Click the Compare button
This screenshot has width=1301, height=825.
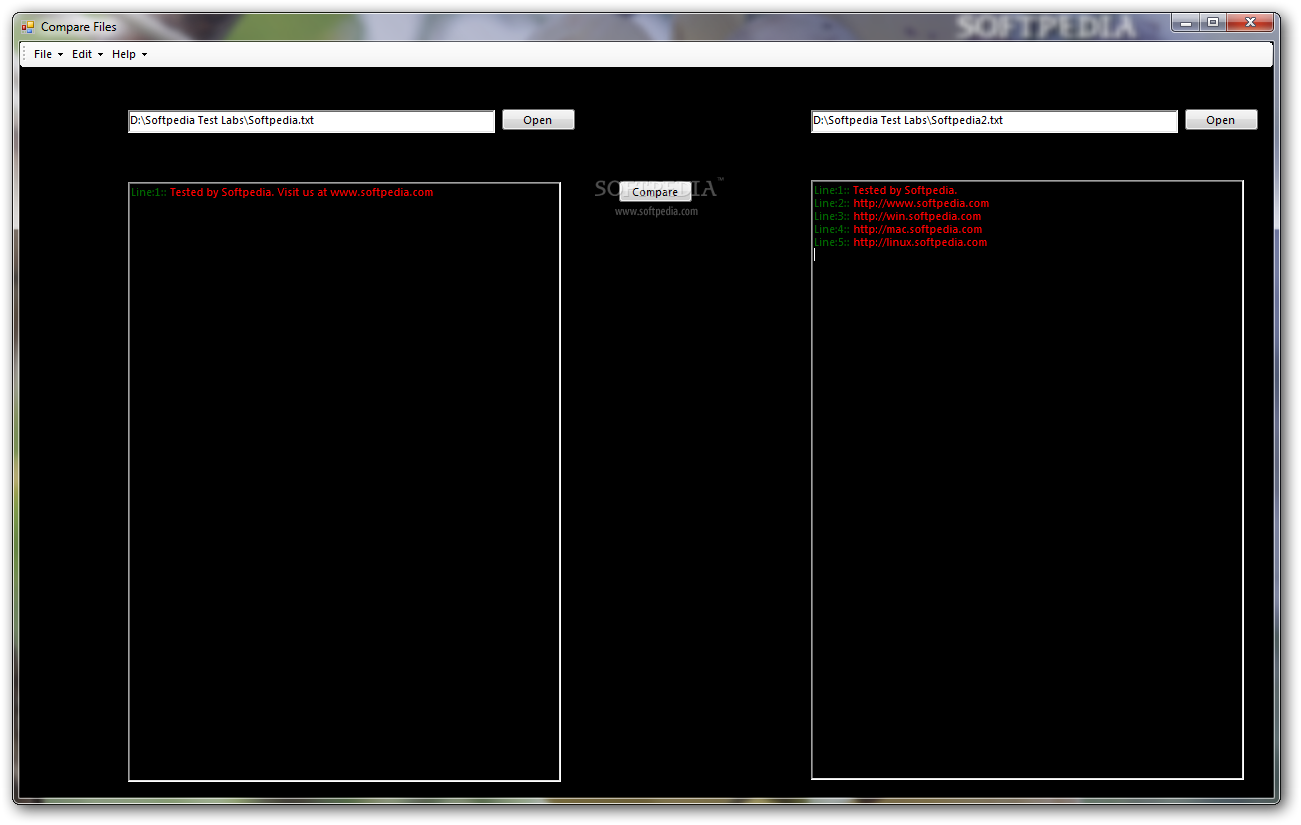tap(655, 192)
